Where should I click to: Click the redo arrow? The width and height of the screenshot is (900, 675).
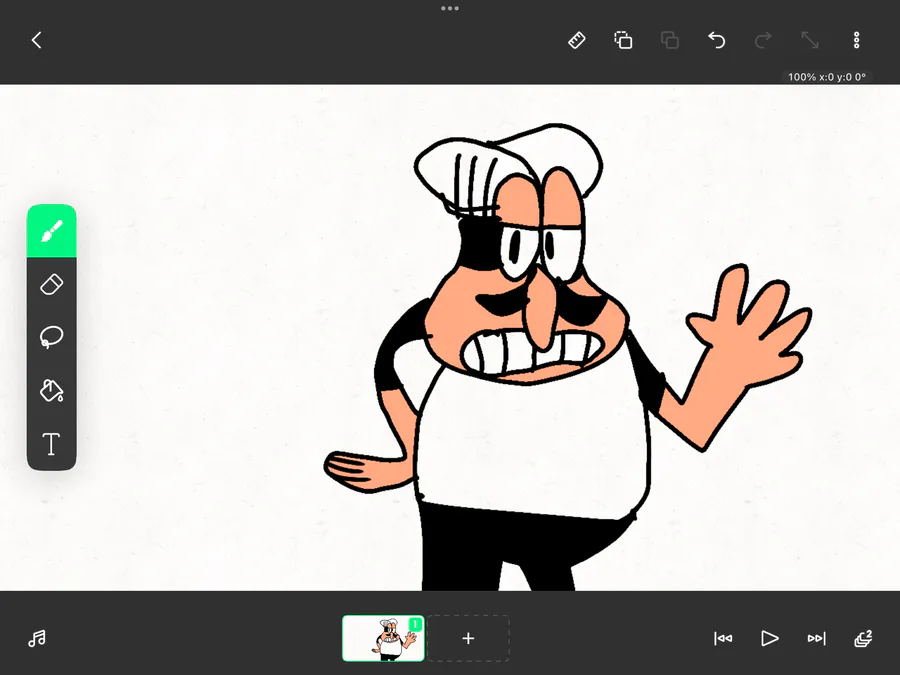763,40
